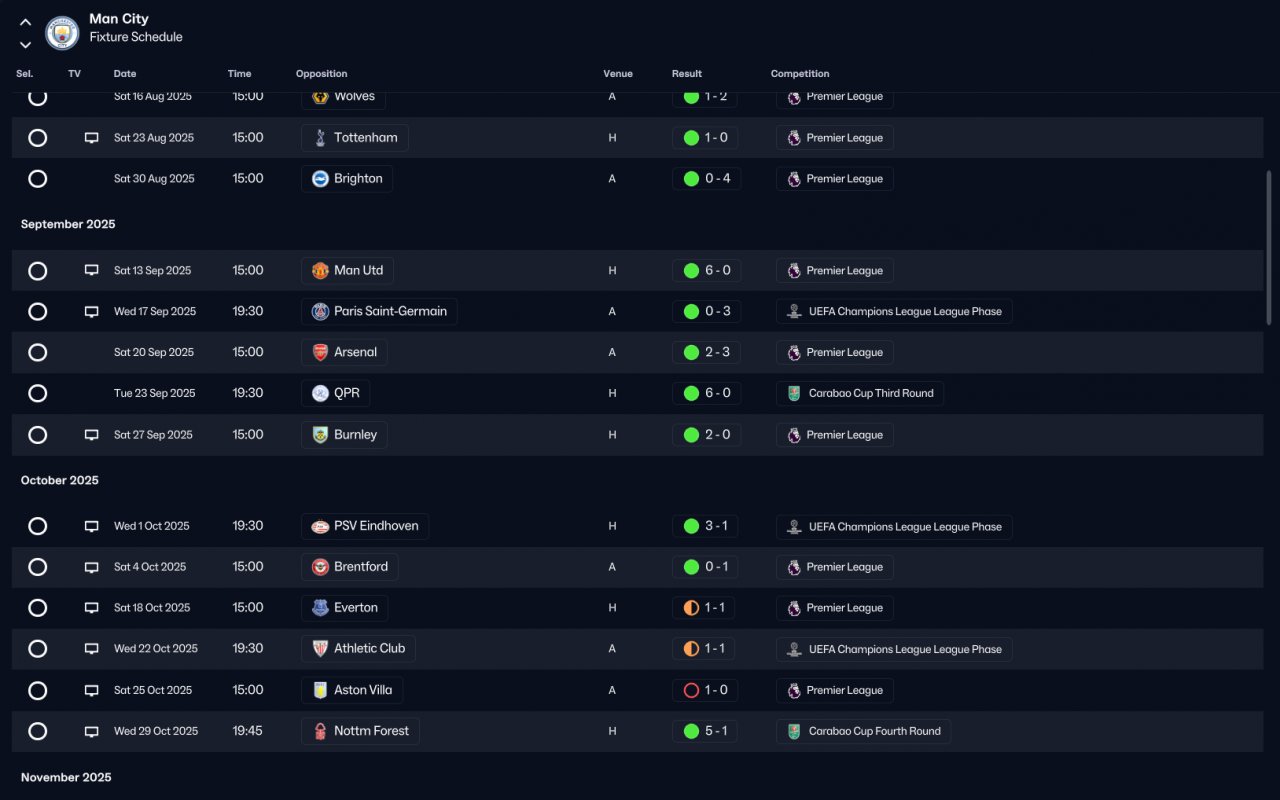Open the Brentford opposition button
1280x800 pixels.
(x=350, y=567)
